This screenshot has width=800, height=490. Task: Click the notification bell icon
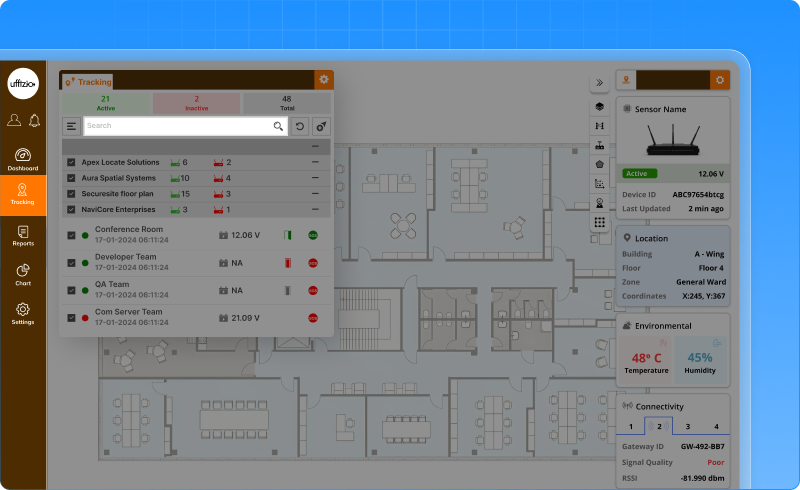tap(34, 121)
